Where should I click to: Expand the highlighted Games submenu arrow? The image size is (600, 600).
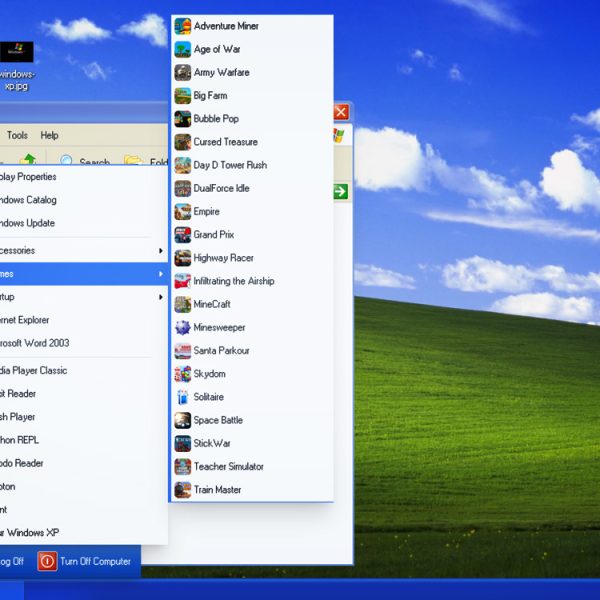[x=161, y=274]
